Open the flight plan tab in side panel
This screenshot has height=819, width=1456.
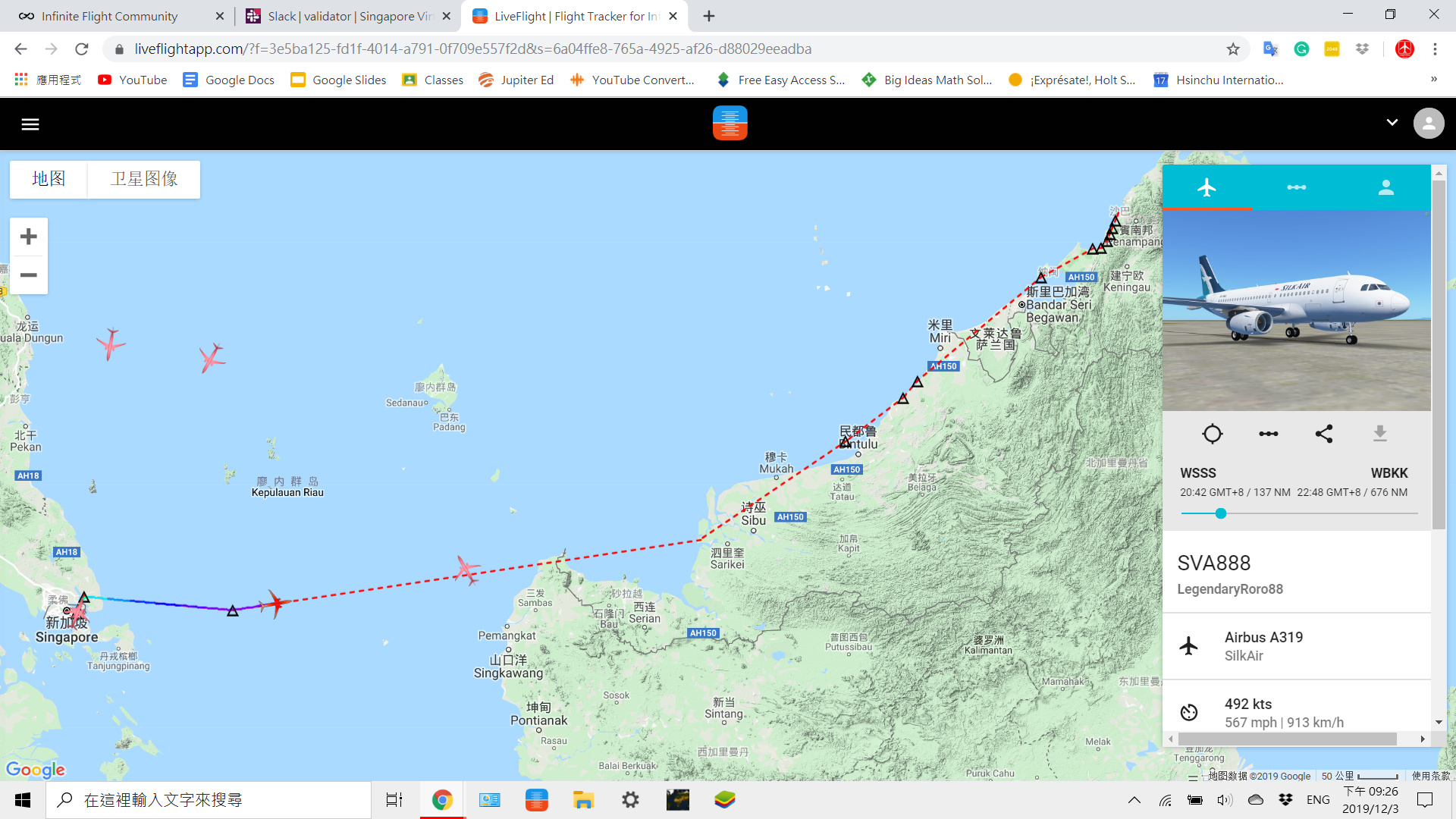(x=1296, y=187)
